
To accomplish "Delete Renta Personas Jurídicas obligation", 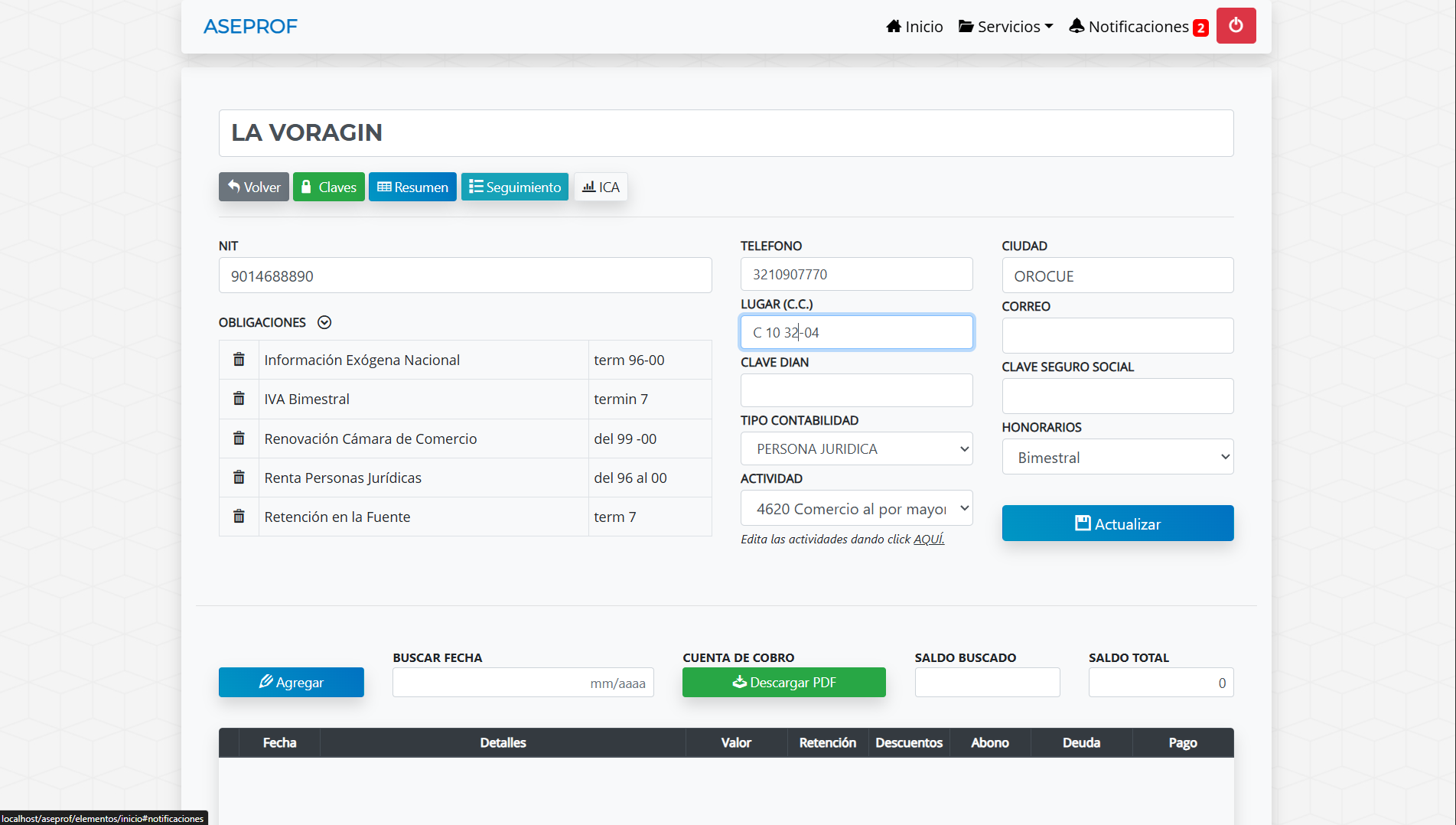I will pos(239,478).
